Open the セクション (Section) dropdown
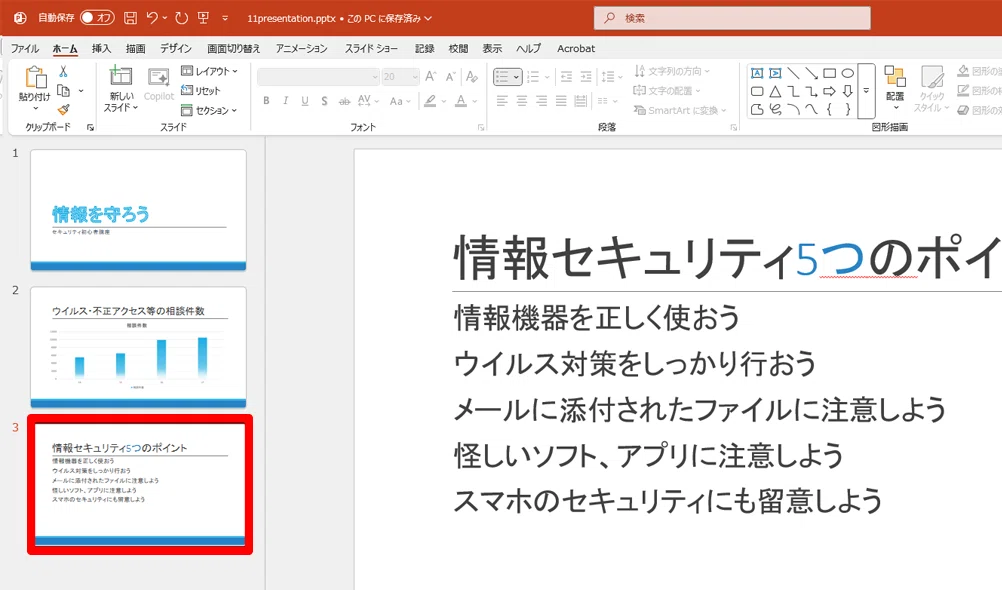The image size is (1002, 590). (210, 111)
